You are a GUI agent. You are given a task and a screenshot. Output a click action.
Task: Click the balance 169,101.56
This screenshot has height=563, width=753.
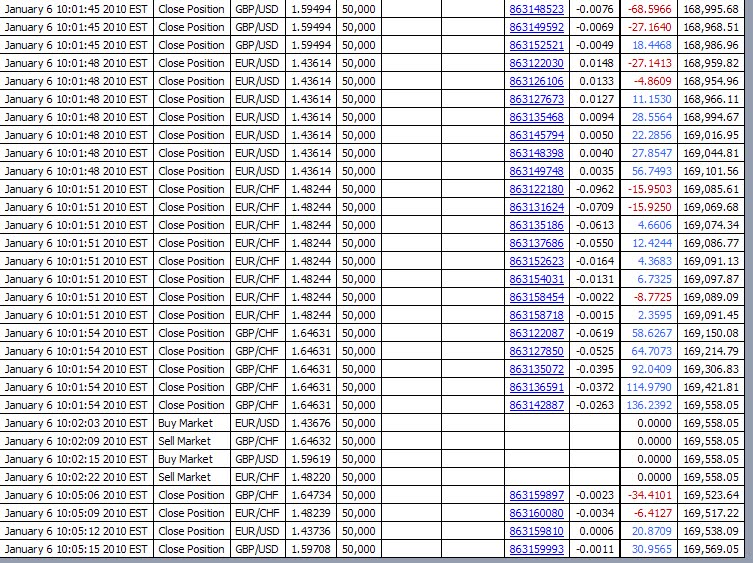point(711,171)
